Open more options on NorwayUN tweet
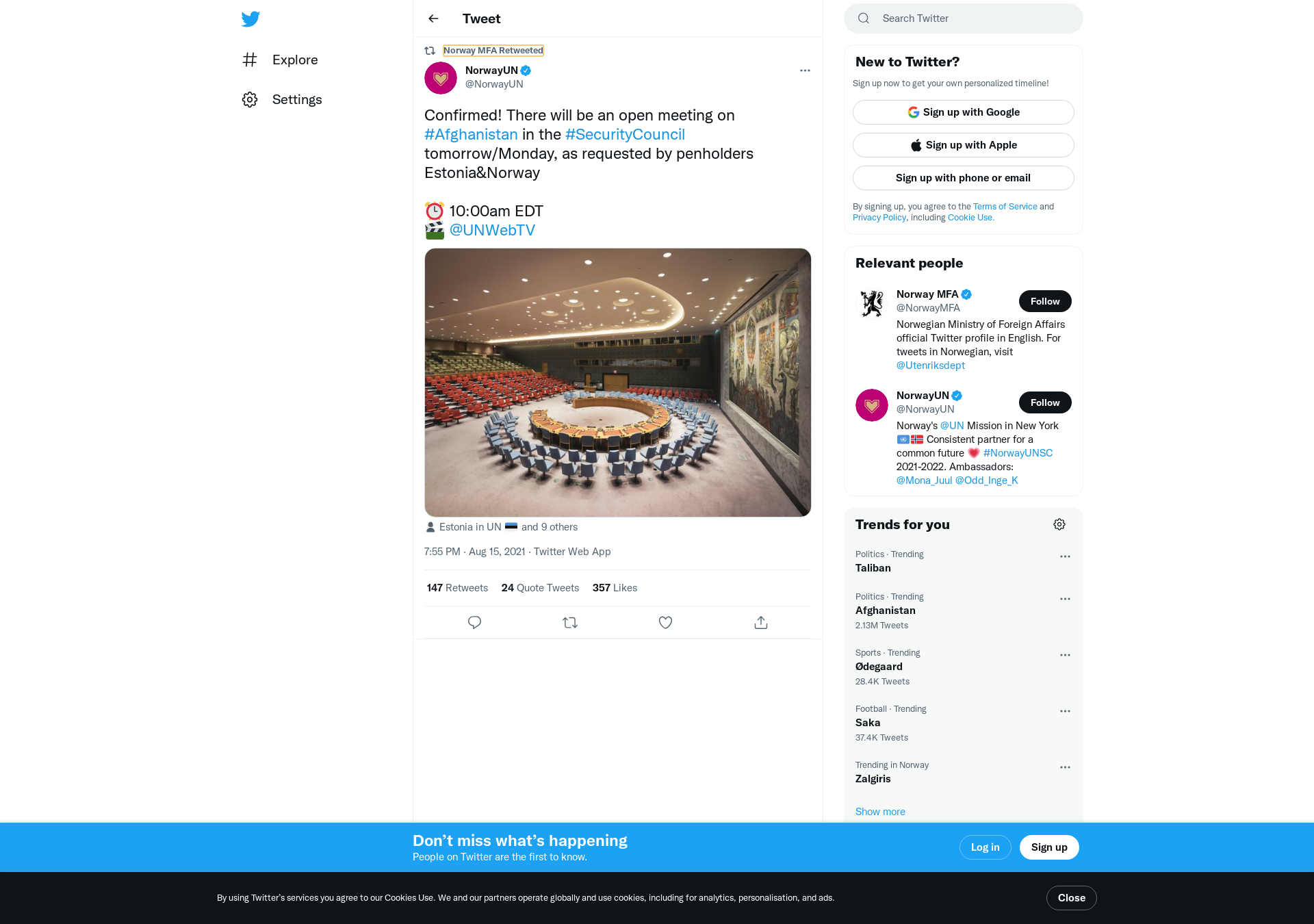Viewport: 1314px width, 924px height. pos(805,70)
